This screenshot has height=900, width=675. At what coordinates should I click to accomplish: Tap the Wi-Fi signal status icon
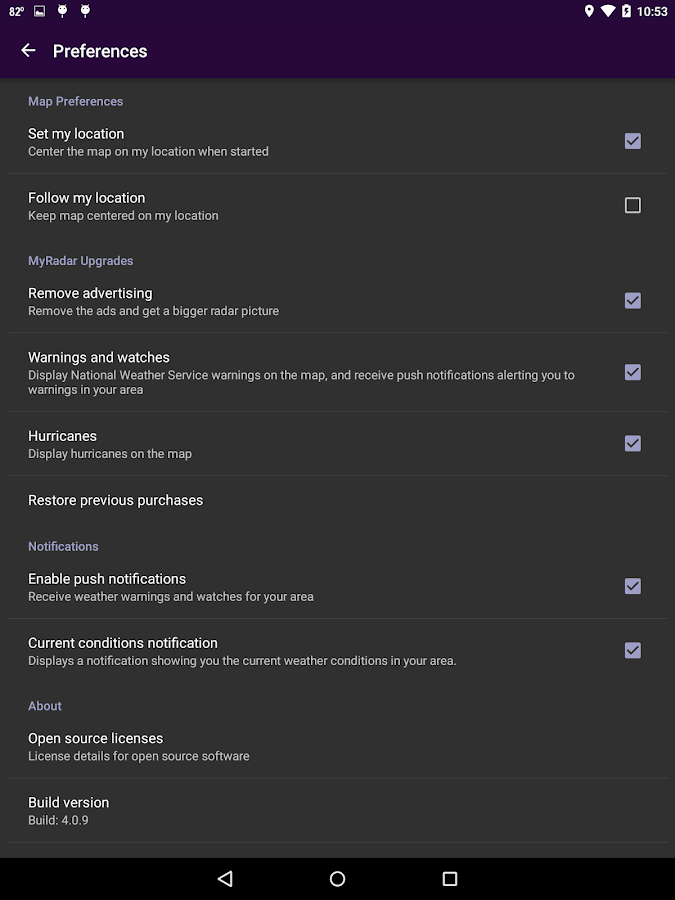[x=608, y=11]
